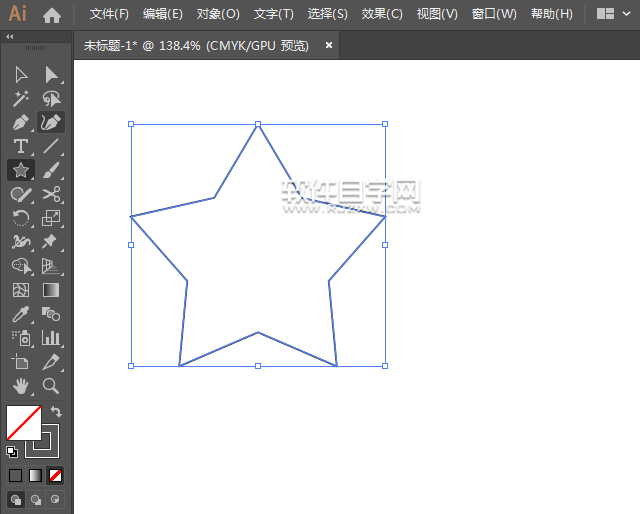Click the Swap Fill and Stroke arrow
The image size is (640, 514).
[57, 412]
